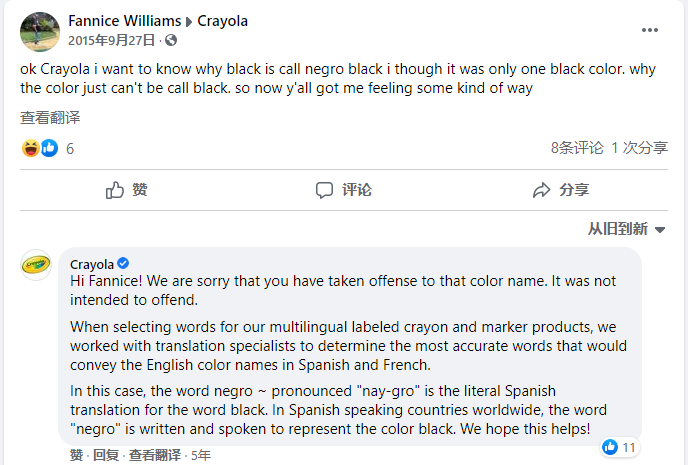This screenshot has height=465, width=688.
Task: Like Crayola's comment using 赞 link
Action: click(77, 455)
